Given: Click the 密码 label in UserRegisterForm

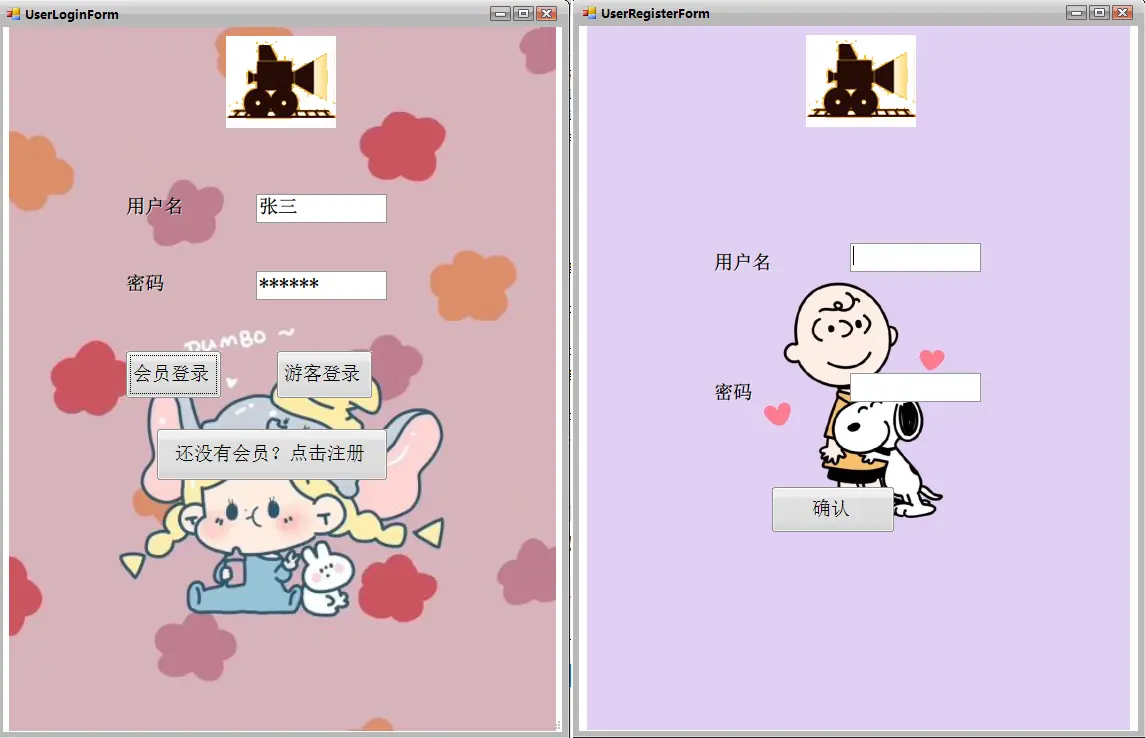Looking at the screenshot, I should click(732, 392).
